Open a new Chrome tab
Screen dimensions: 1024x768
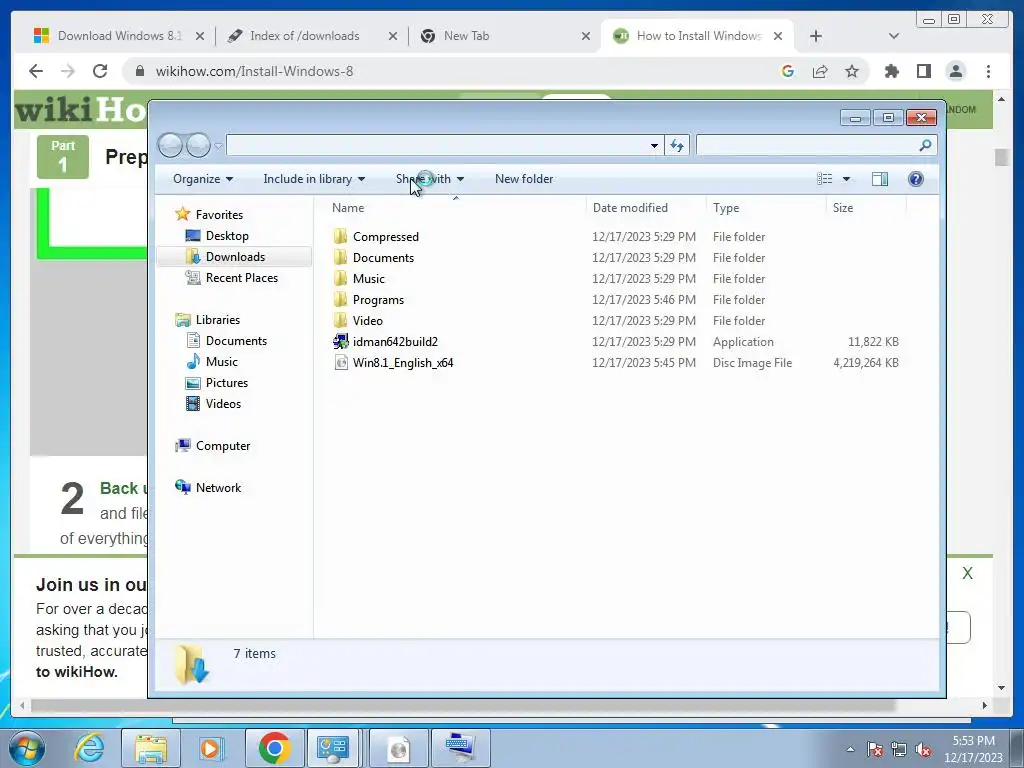click(816, 37)
